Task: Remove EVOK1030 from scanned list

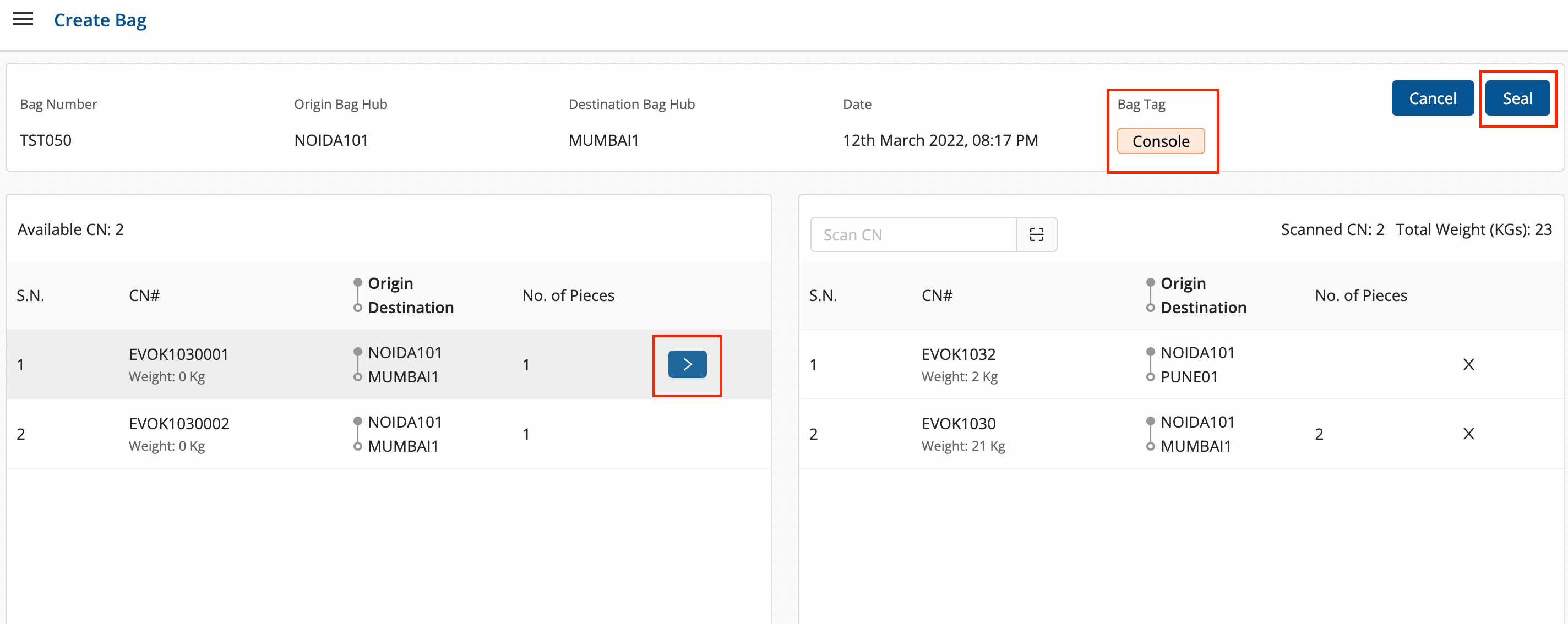Action: (1468, 434)
